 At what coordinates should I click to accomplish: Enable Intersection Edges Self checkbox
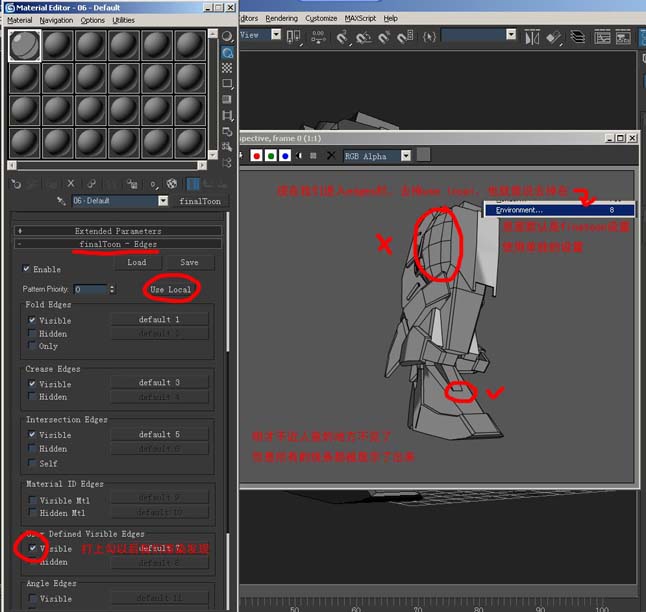[32, 463]
